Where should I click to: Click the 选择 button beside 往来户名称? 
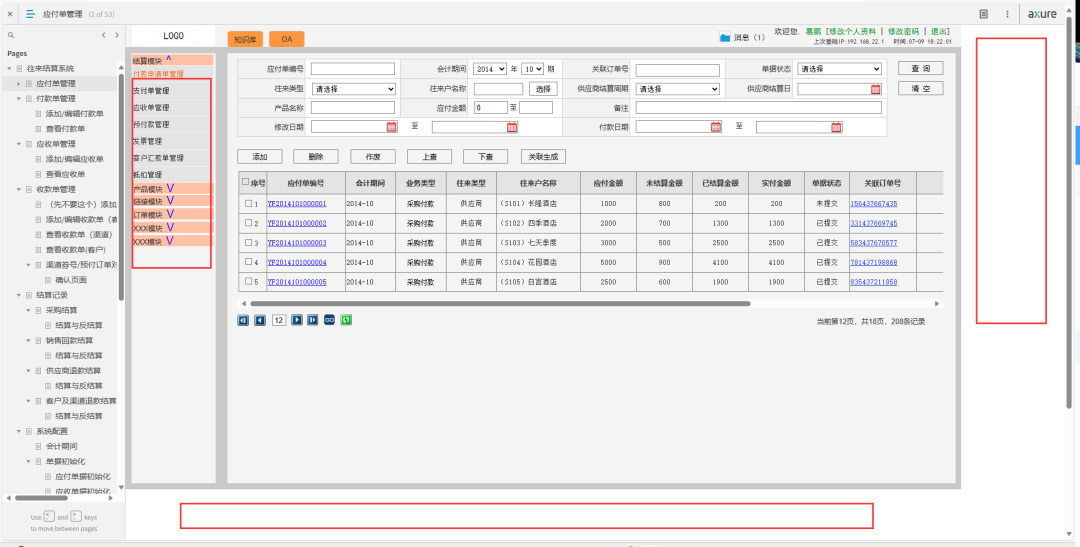543,89
